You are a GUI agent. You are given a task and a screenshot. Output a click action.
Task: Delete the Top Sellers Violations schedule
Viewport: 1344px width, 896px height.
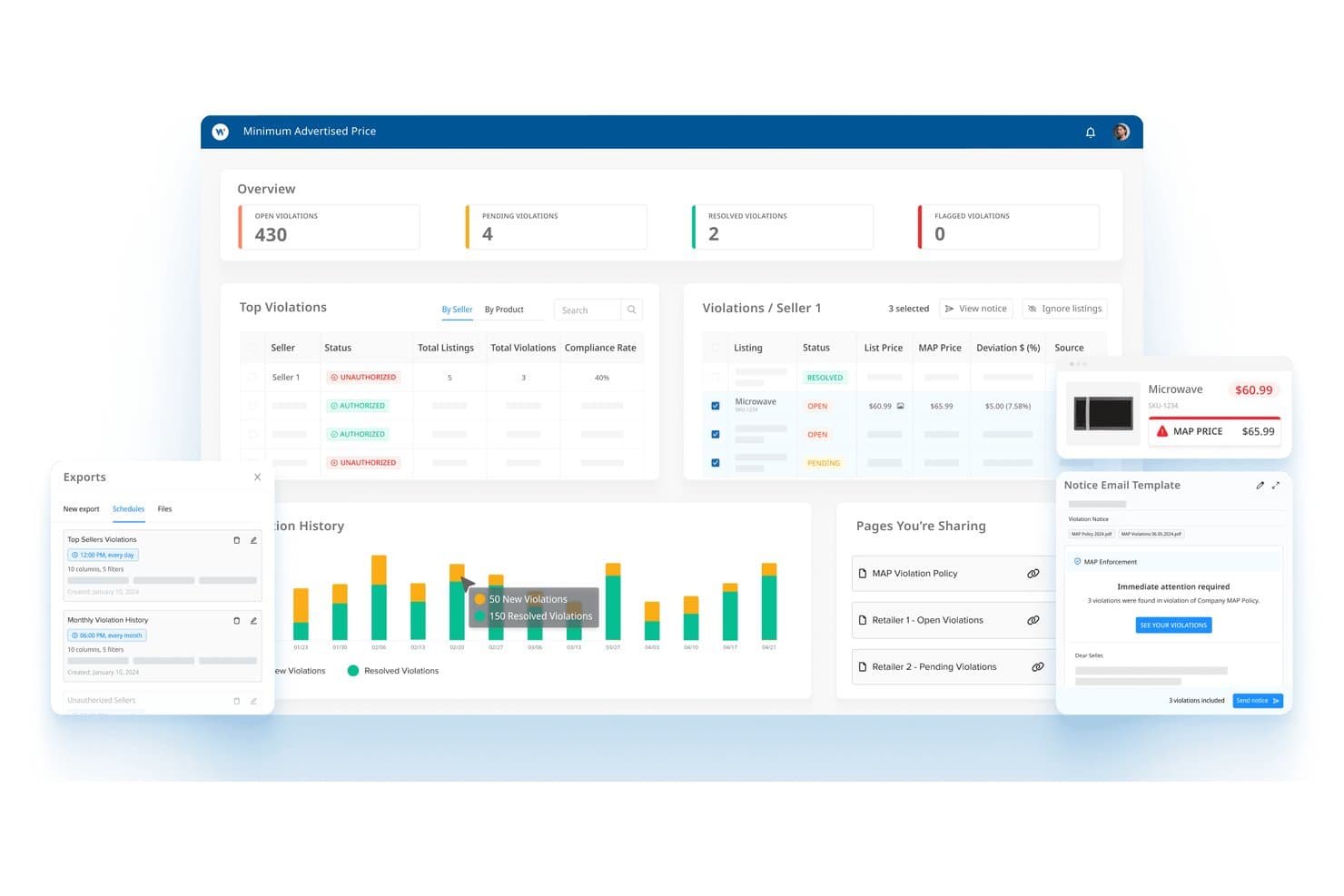click(x=237, y=540)
